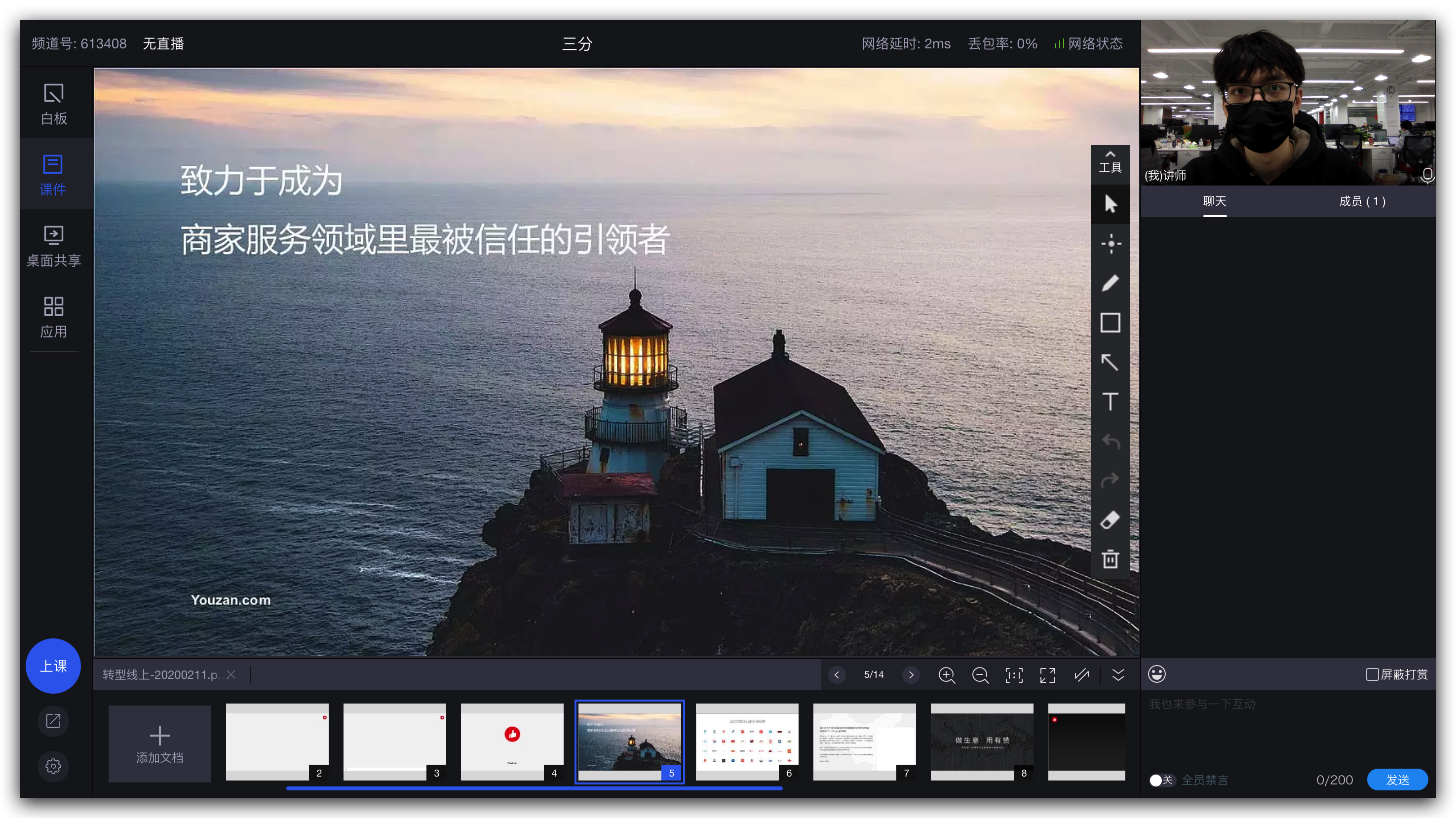Select the laser pointer tool
This screenshot has width=1456, height=818.
(1110, 244)
